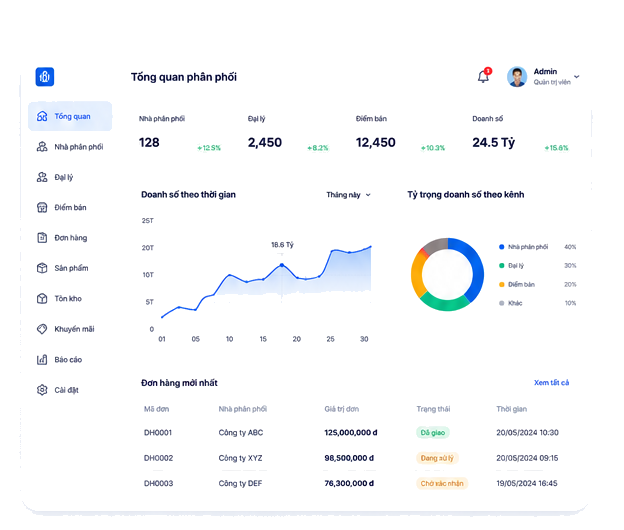The width and height of the screenshot is (624, 530).
Task: Open the Báo cáo menu label
Action: click(x=68, y=359)
